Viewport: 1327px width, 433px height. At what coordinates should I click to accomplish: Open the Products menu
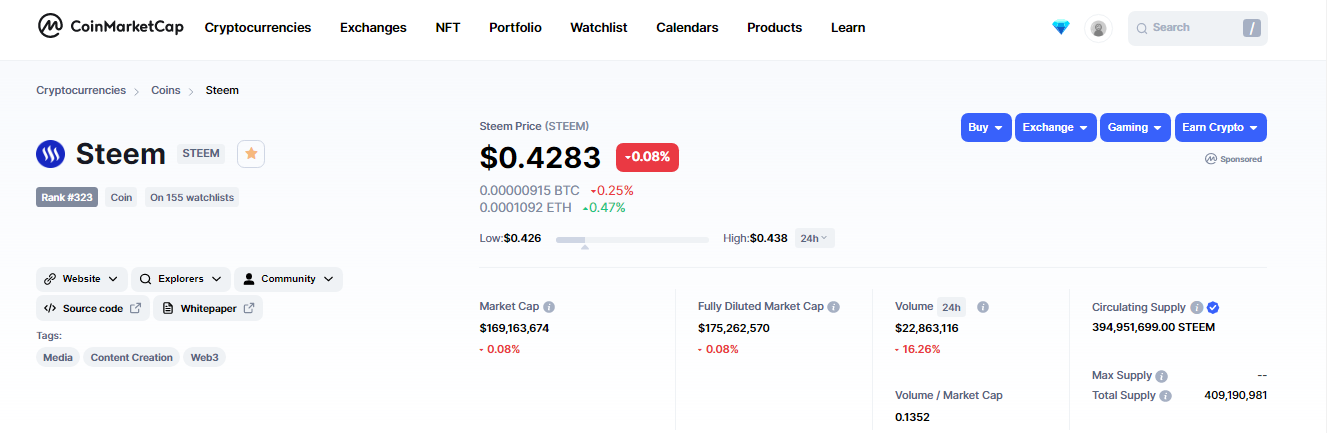click(x=775, y=28)
